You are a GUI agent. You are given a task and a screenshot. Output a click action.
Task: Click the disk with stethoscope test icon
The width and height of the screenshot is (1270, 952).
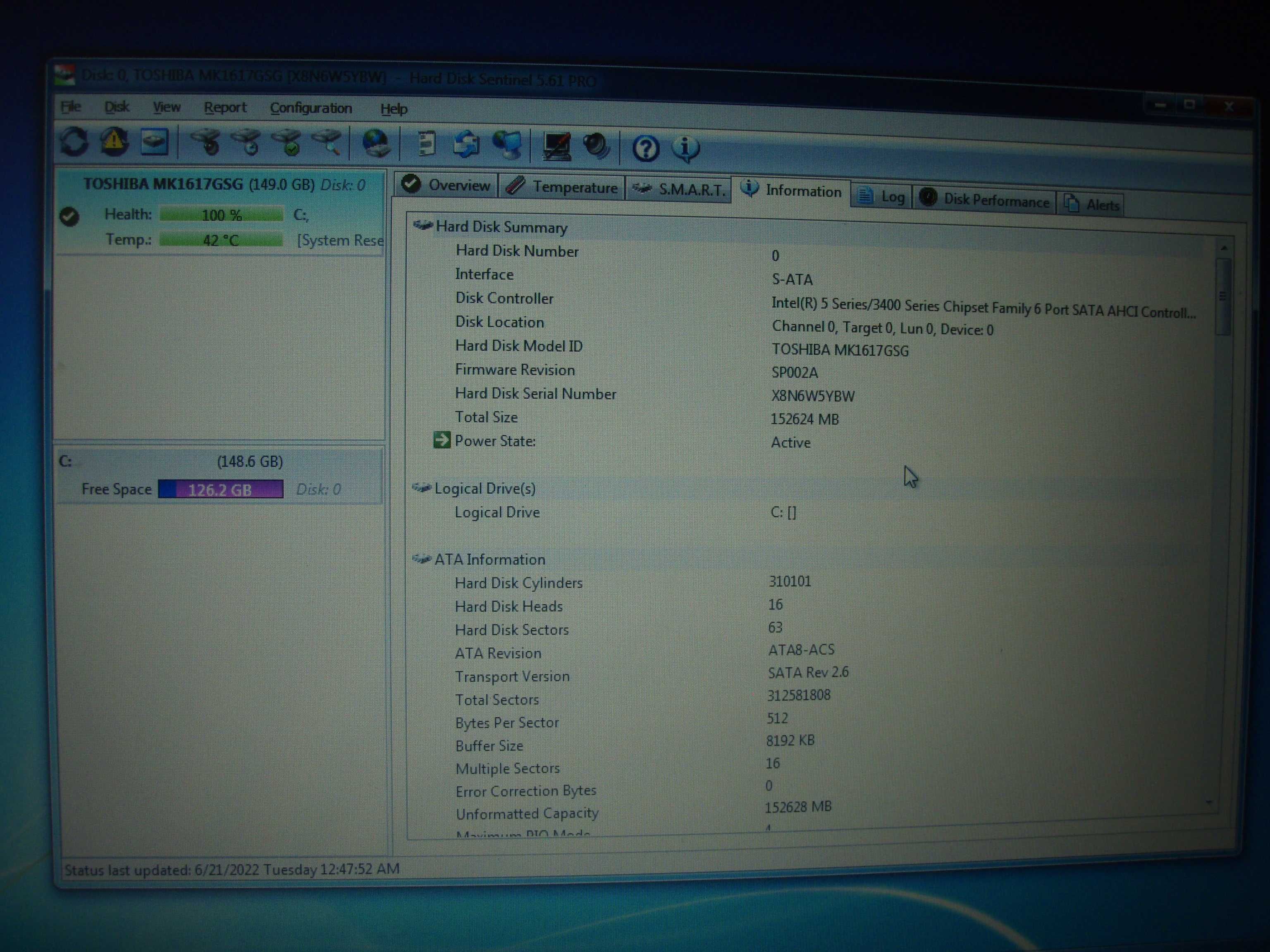coord(205,142)
